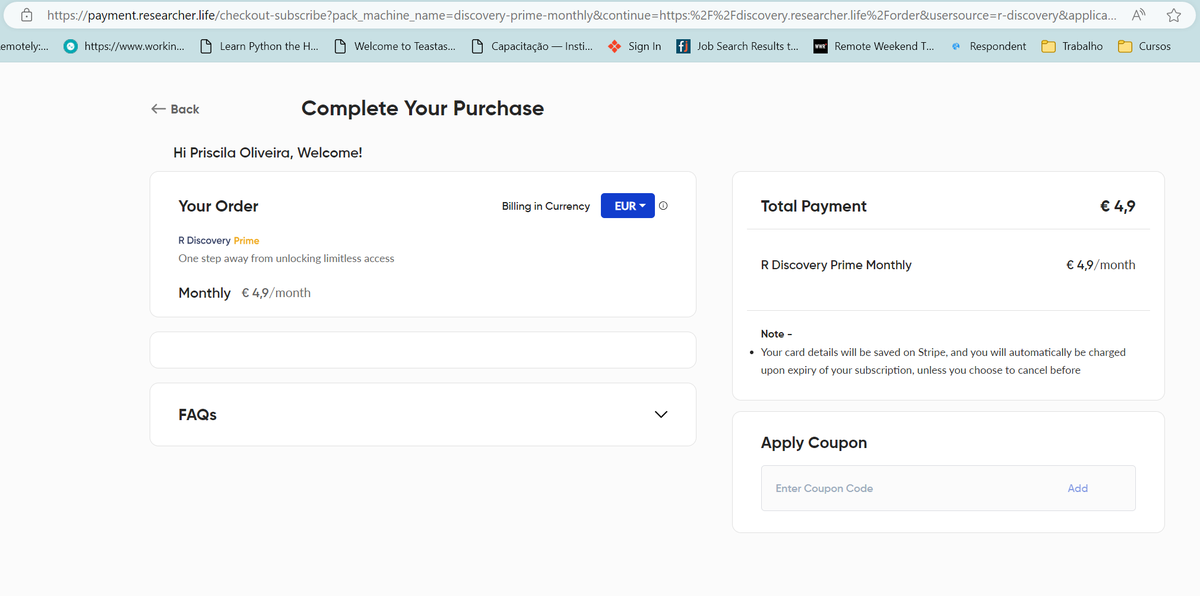The image size is (1200, 596).
Task: Expand the FAQs section chevron
Action: click(660, 414)
